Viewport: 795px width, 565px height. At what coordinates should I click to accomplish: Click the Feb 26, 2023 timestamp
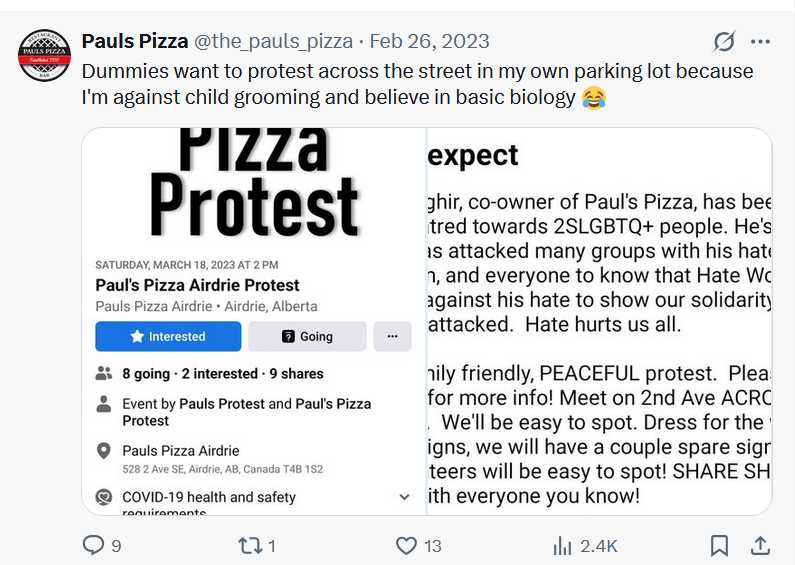click(430, 41)
